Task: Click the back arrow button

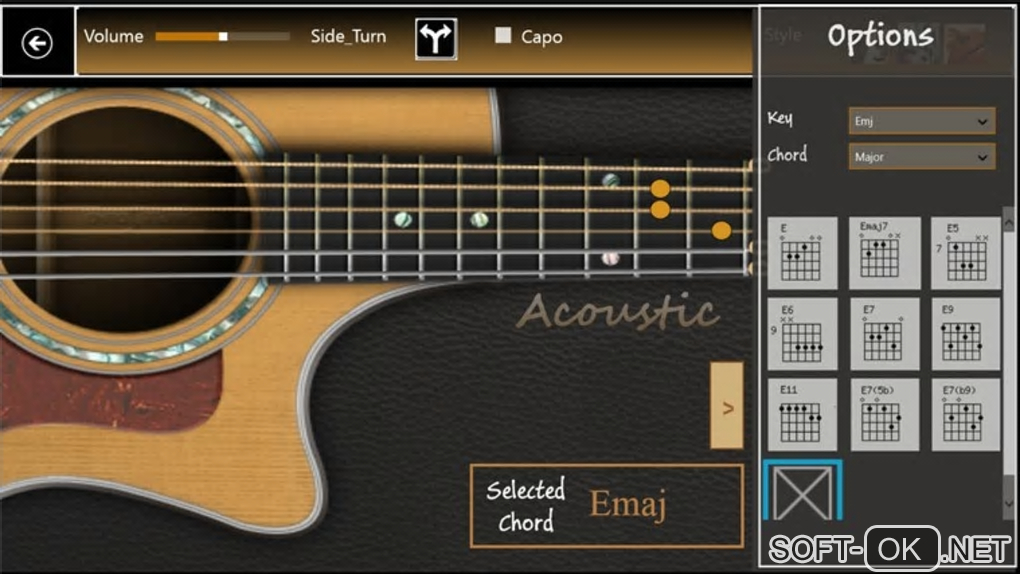Action: tap(37, 44)
